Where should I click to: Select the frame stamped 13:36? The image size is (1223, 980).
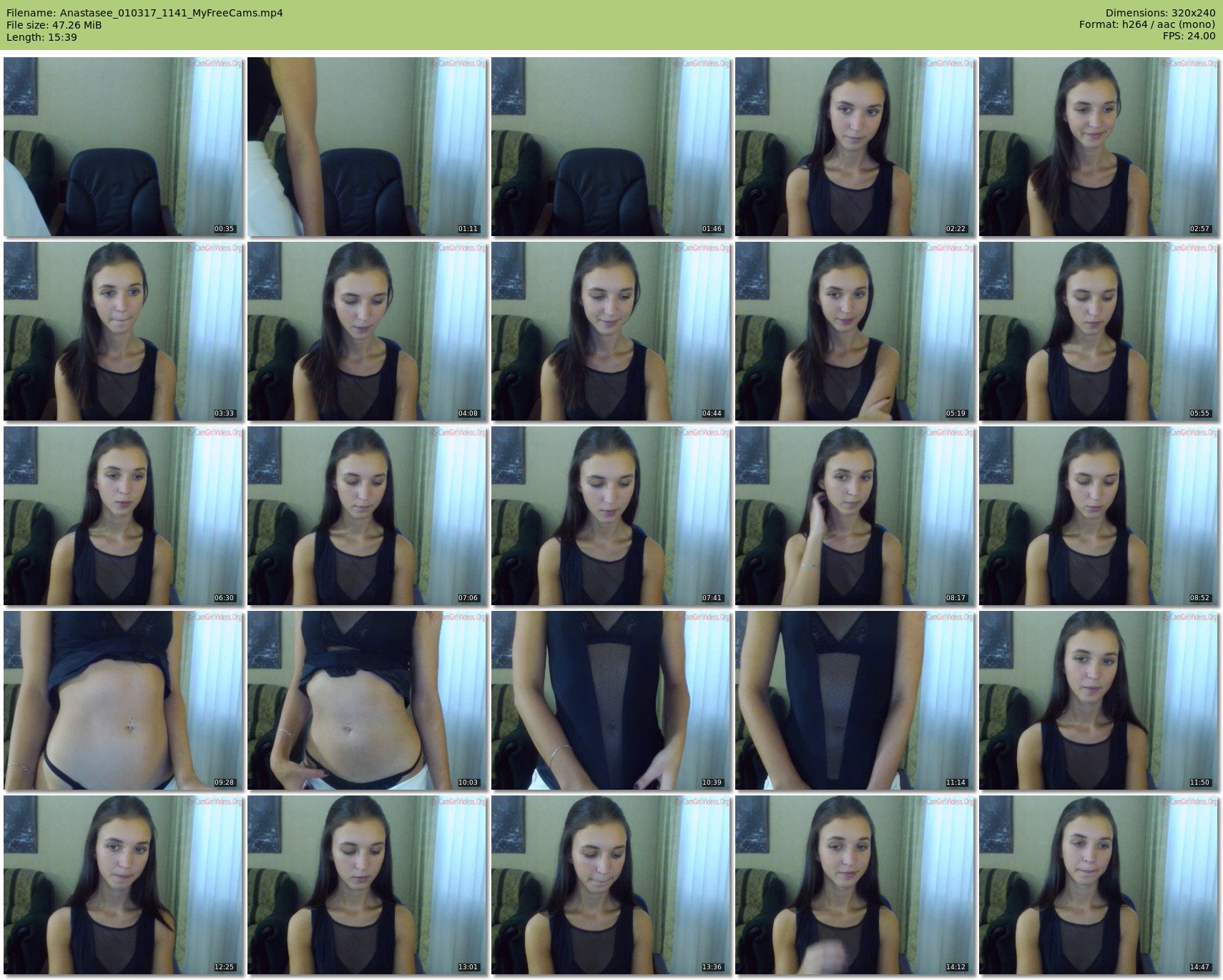click(x=611, y=885)
